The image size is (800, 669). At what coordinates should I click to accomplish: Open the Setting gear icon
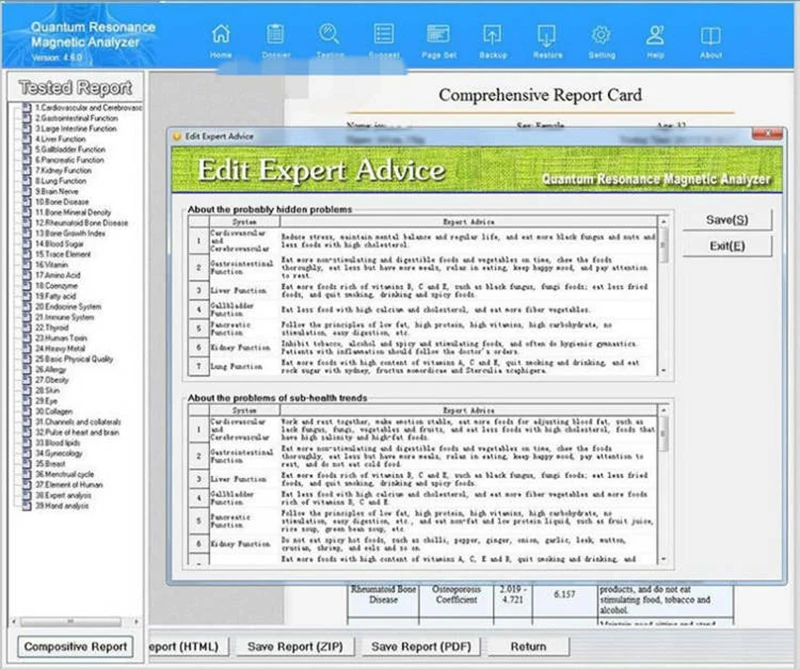click(601, 34)
